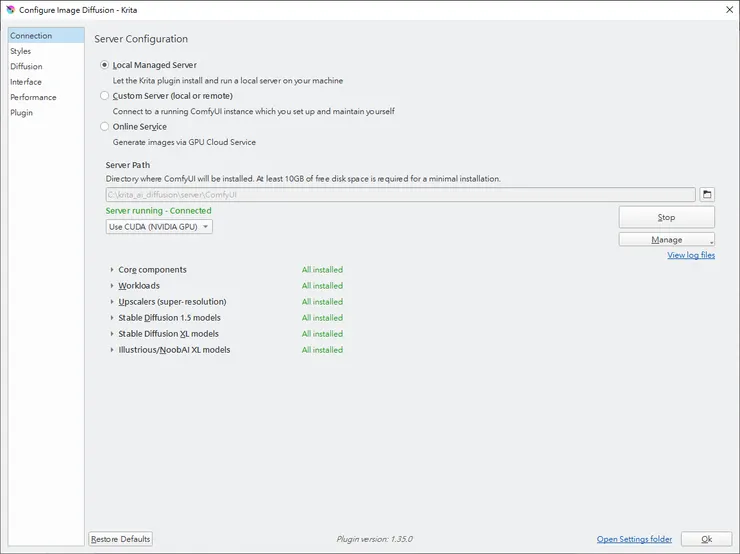This screenshot has width=740, height=554.
Task: Expand Stable Diffusion 1.5 models
Action: pos(112,318)
